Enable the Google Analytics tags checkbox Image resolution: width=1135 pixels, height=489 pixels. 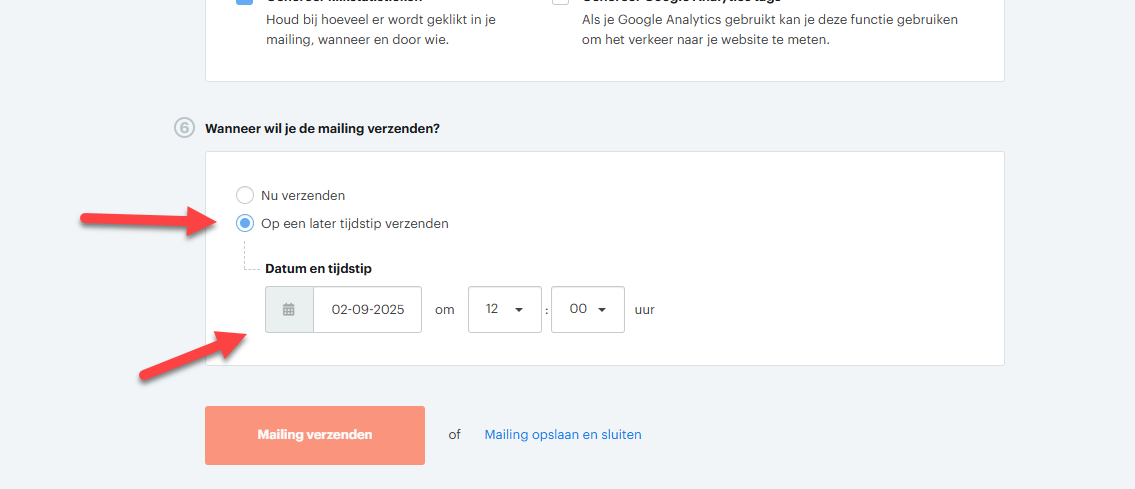click(560, 2)
